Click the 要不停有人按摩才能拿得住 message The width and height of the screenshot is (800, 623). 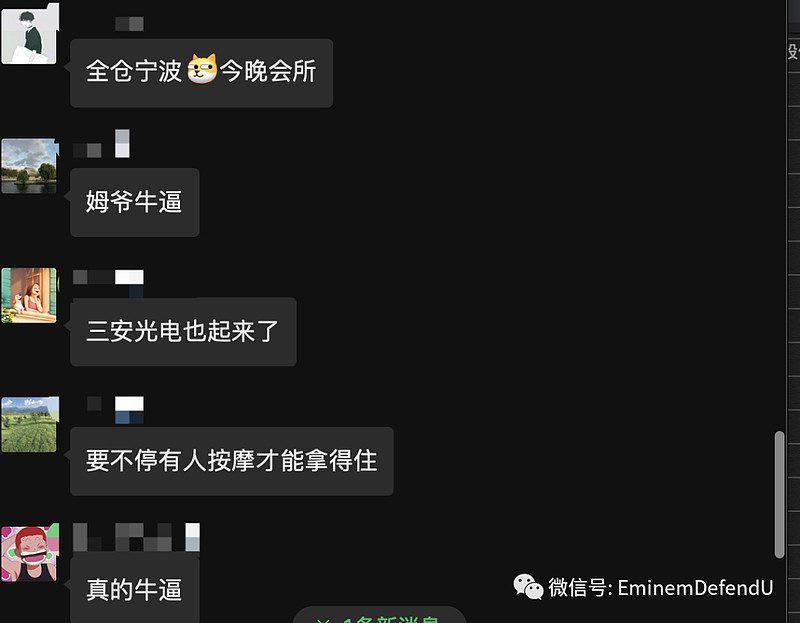click(x=232, y=461)
